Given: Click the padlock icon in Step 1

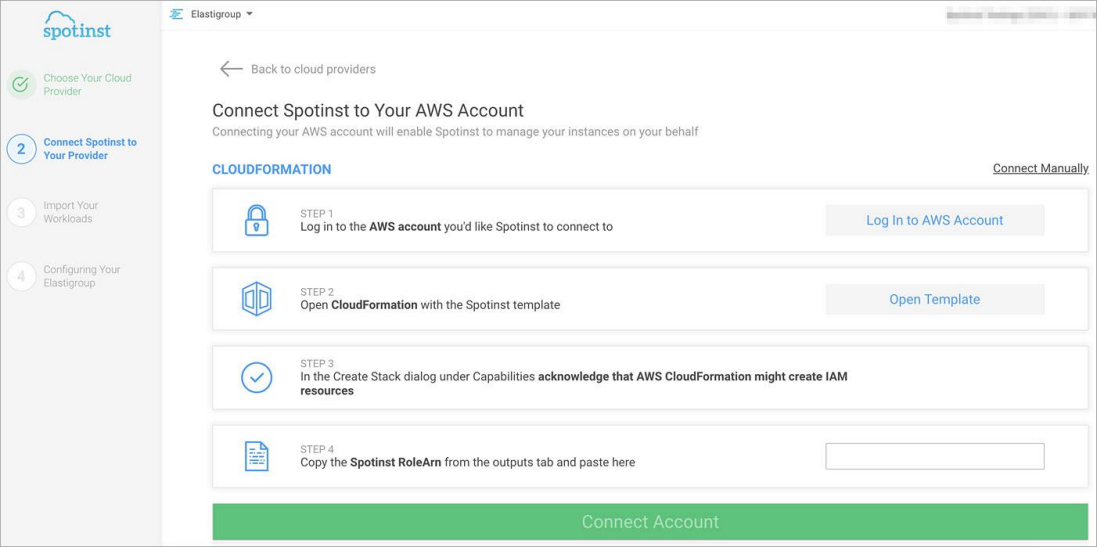Looking at the screenshot, I should [256, 220].
